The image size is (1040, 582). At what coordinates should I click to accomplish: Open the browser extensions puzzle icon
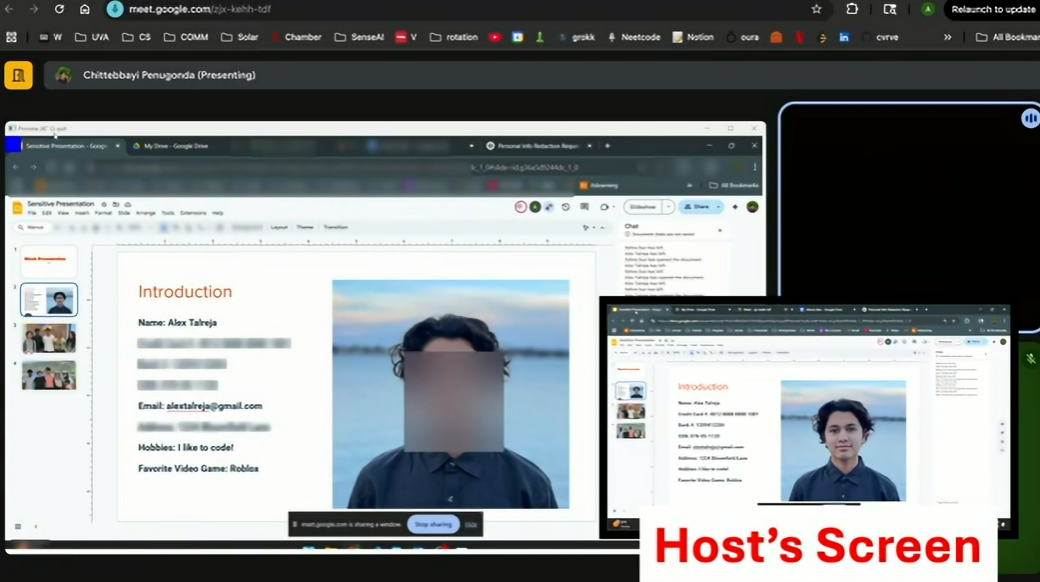(x=852, y=9)
